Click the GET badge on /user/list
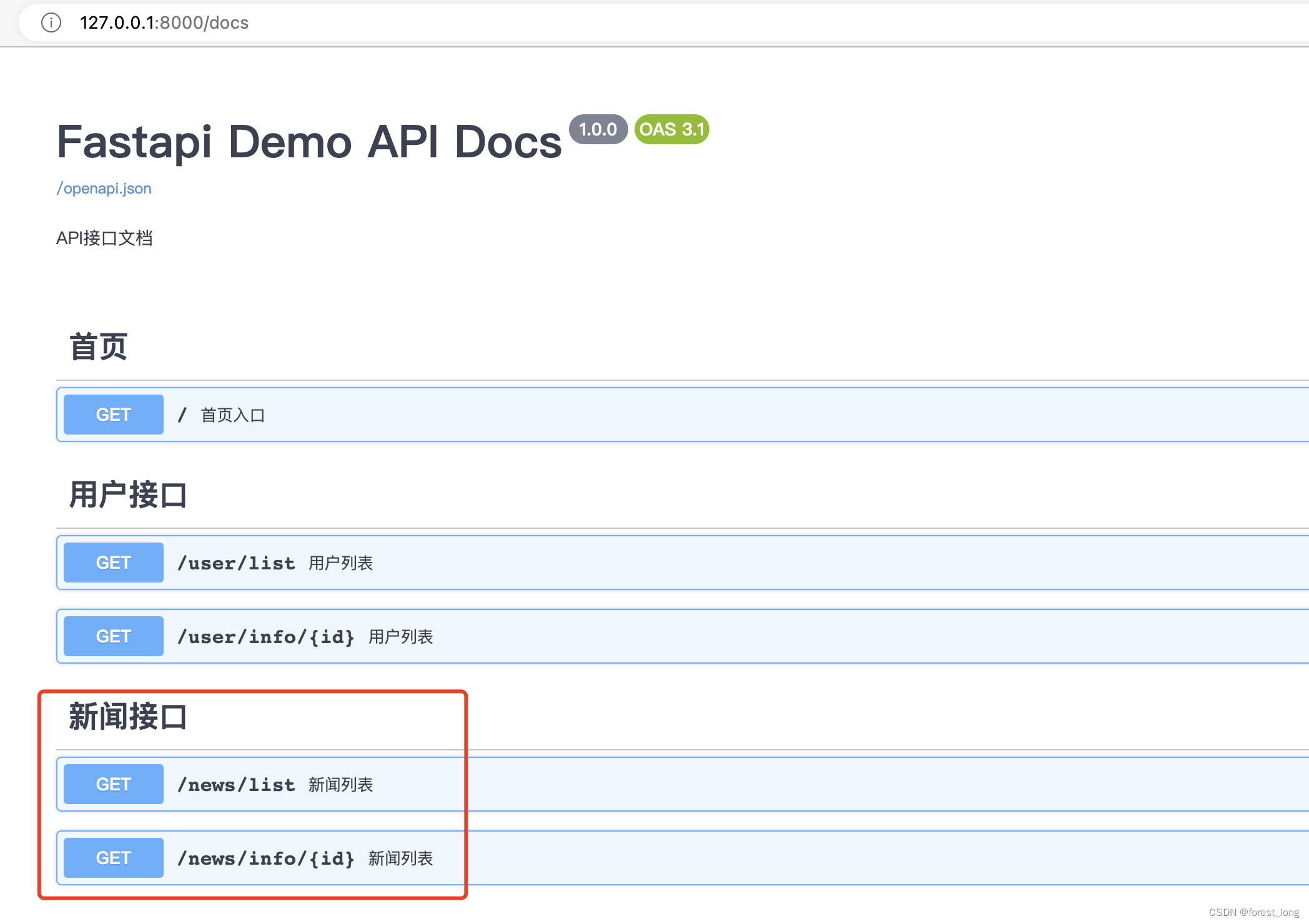This screenshot has width=1309, height=924. [112, 562]
